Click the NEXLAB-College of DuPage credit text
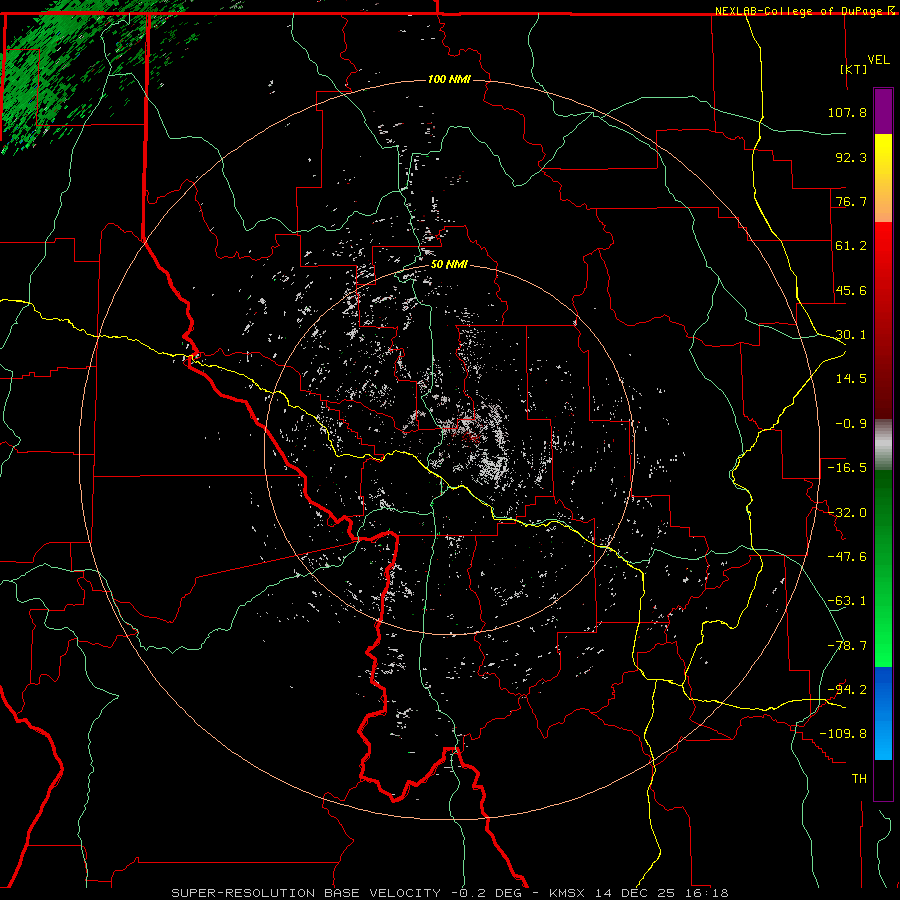900x900 pixels. pos(799,11)
